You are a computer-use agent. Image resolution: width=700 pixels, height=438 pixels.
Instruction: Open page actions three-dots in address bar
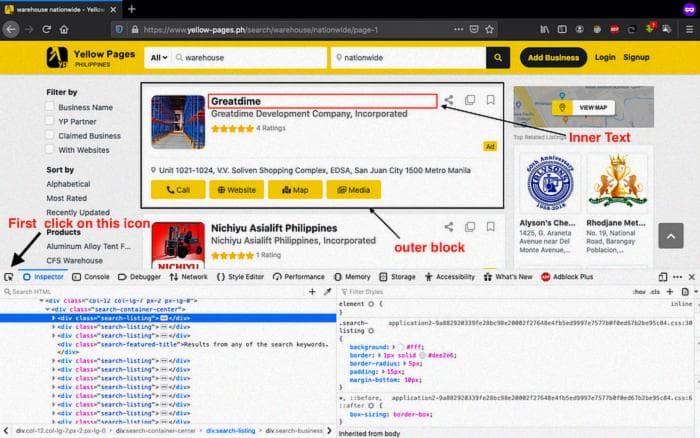pos(458,29)
